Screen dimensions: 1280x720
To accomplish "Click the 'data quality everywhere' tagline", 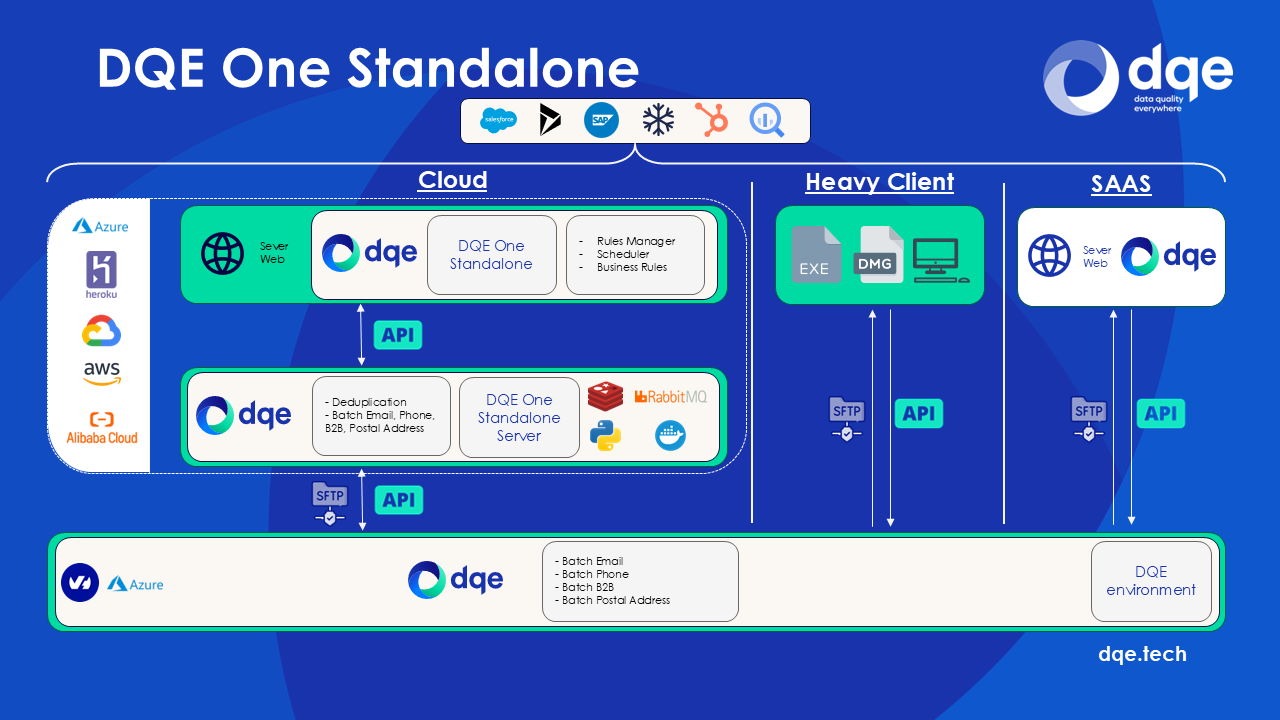I will pos(1157,104).
